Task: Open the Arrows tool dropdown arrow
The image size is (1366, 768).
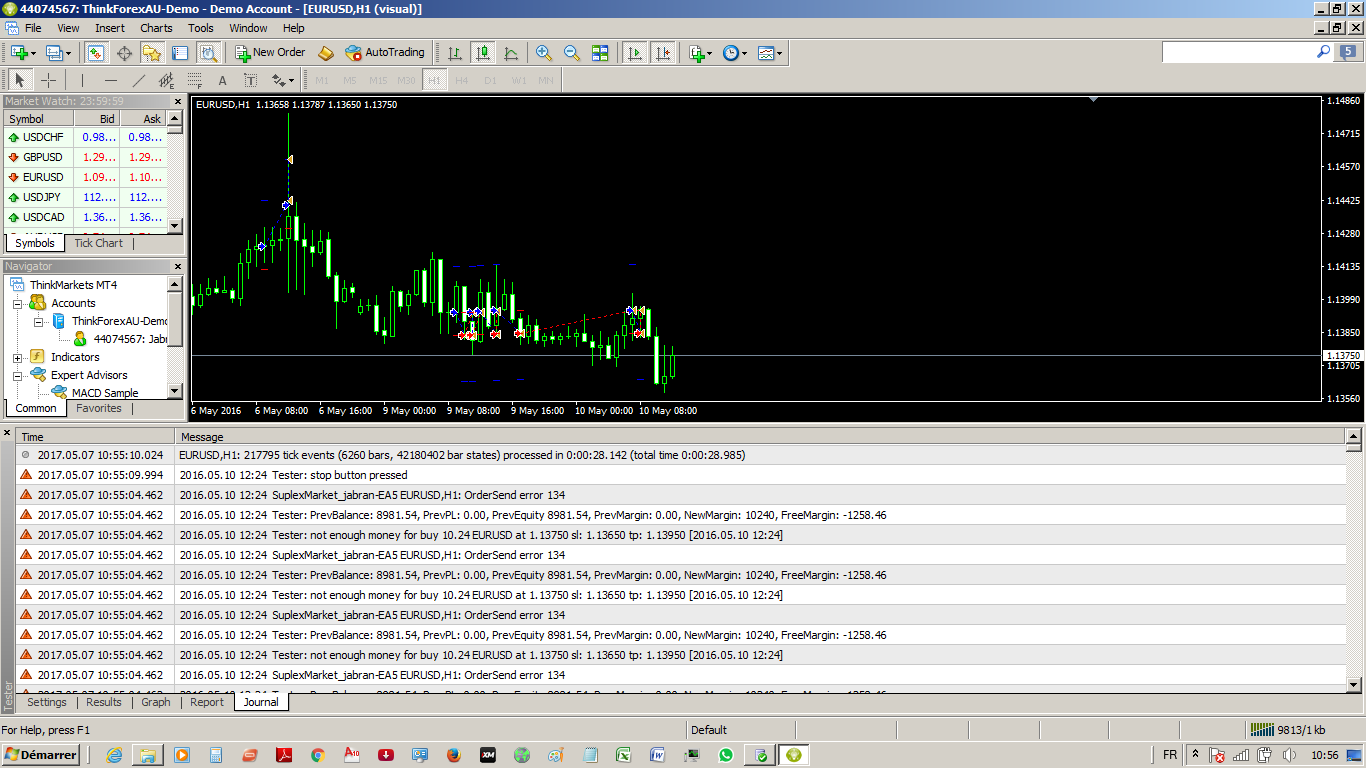Action: point(291,81)
